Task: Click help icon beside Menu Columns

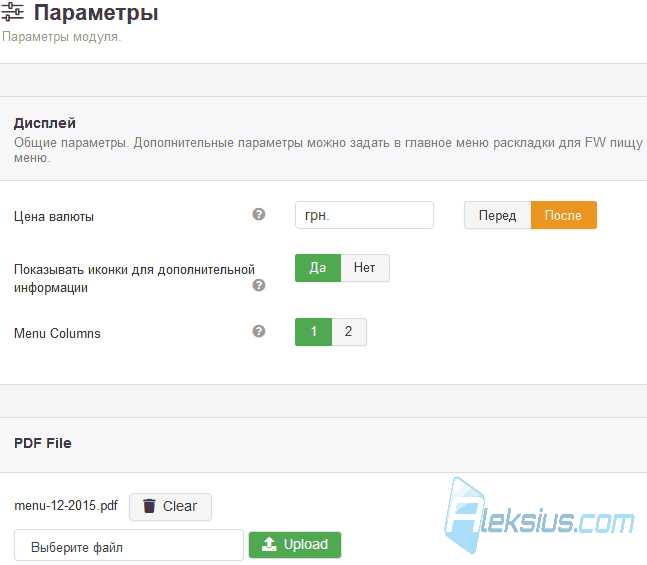Action: [259, 331]
